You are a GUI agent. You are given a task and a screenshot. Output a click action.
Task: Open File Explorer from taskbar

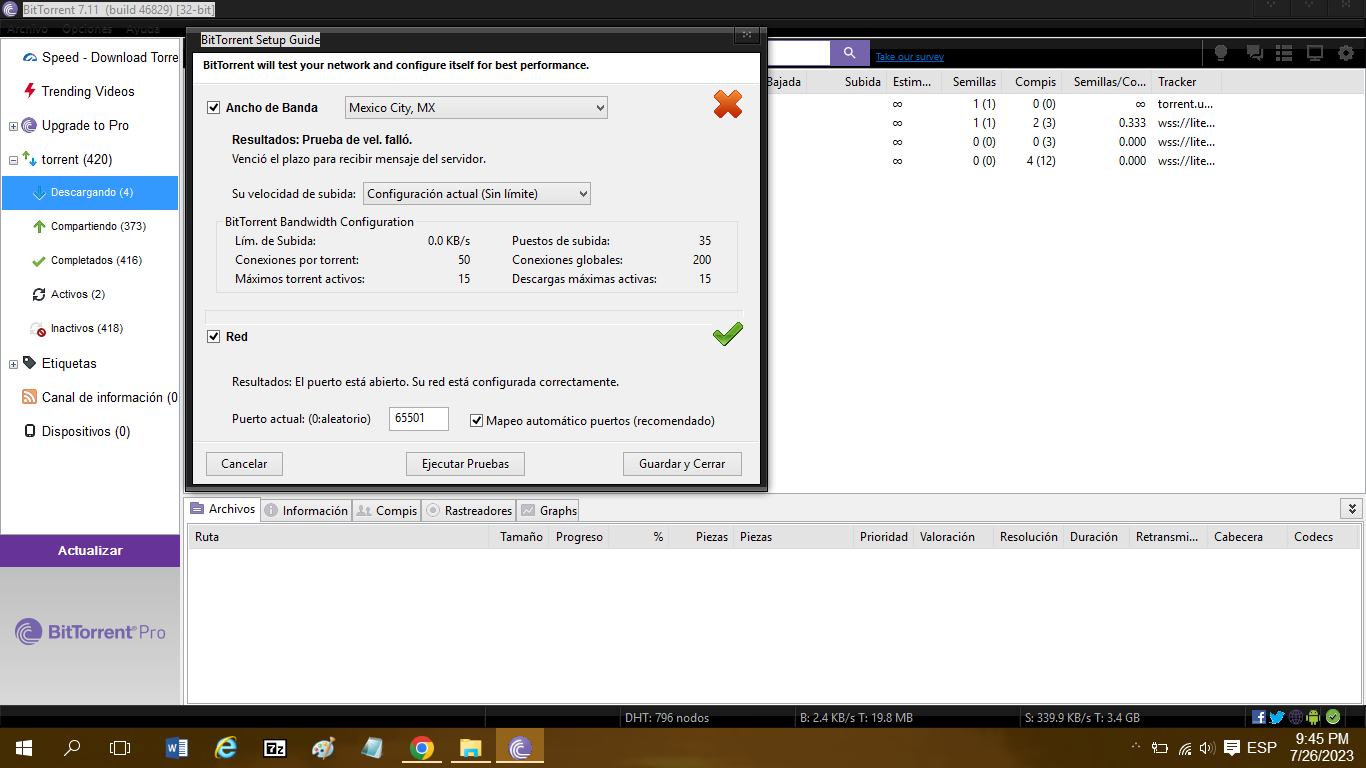pos(471,747)
